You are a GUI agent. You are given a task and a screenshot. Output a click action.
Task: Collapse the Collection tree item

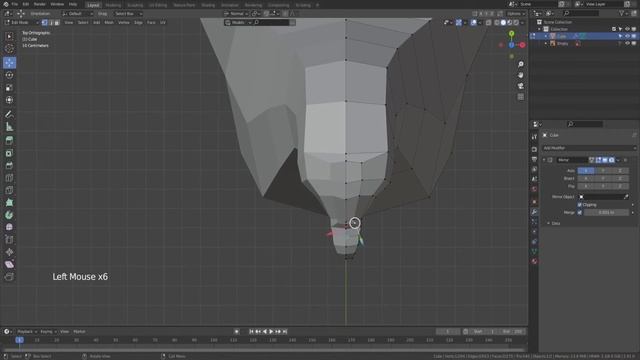pos(540,29)
